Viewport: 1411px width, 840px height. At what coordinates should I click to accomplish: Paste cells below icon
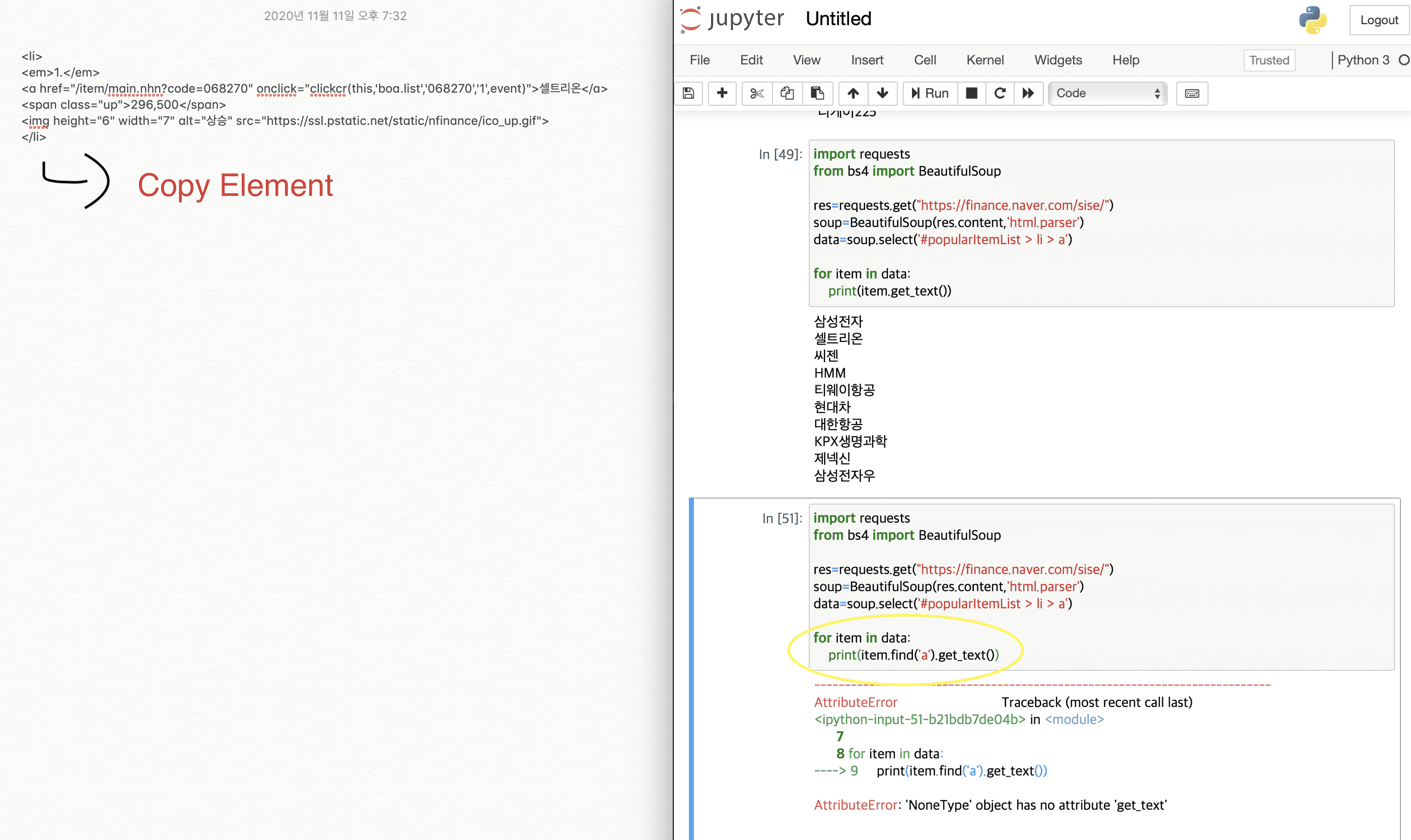817,93
